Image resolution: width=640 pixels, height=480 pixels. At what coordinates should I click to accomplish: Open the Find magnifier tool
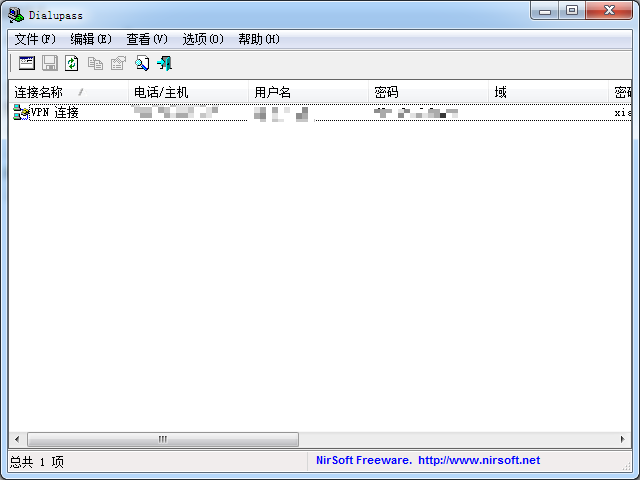coord(142,63)
